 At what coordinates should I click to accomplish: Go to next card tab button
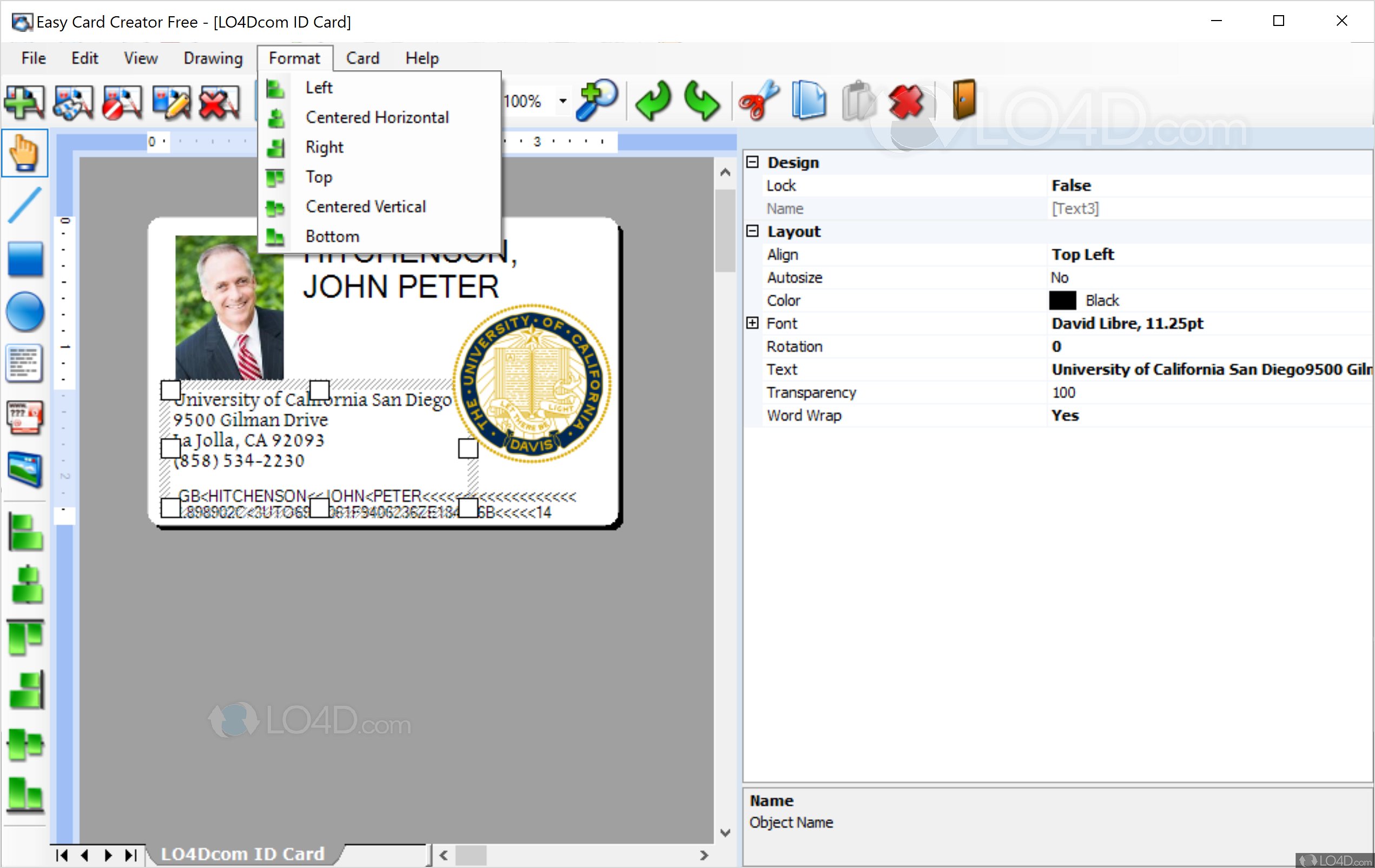108,855
